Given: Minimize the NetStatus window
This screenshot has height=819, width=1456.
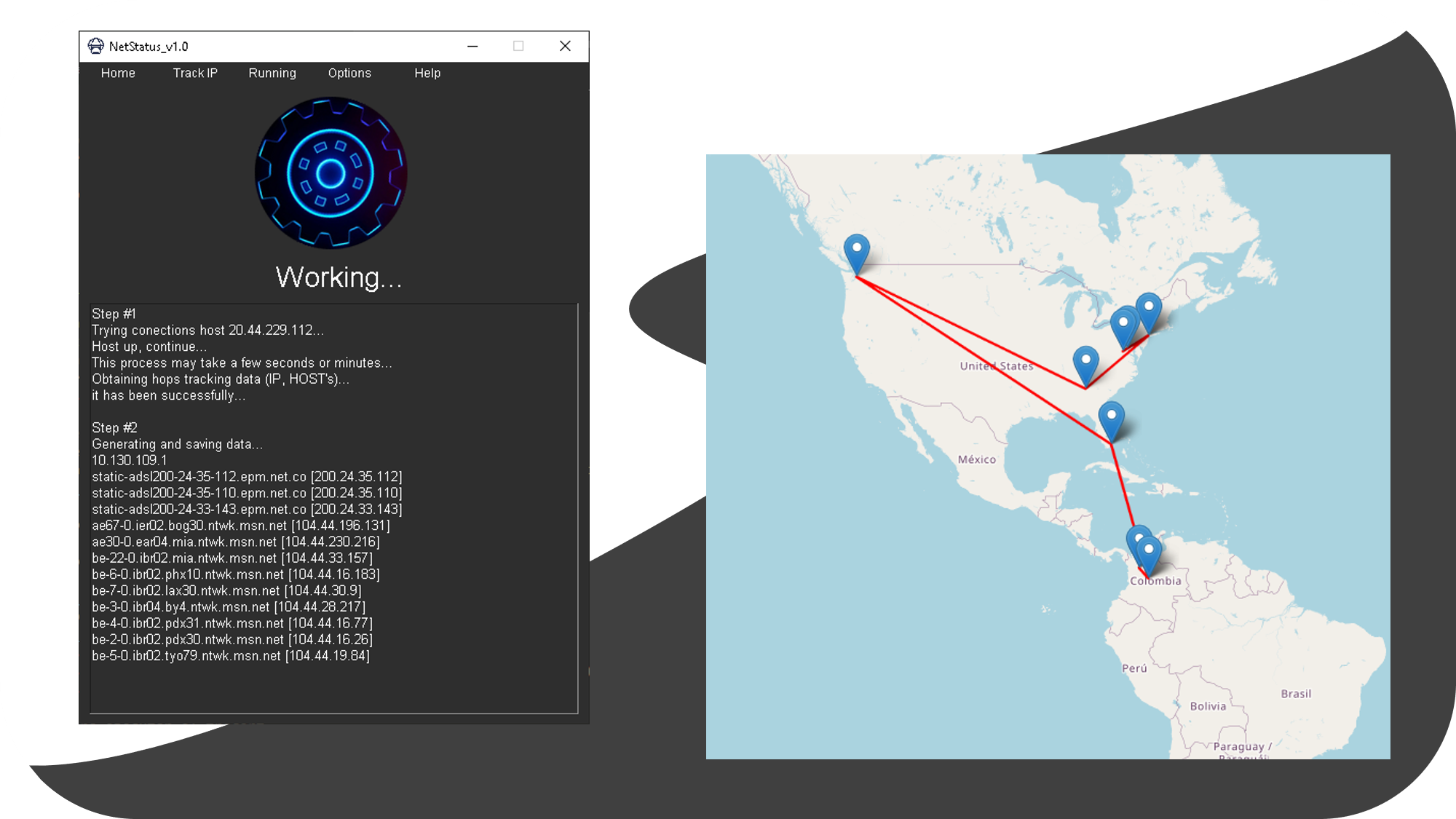Looking at the screenshot, I should point(472,46).
